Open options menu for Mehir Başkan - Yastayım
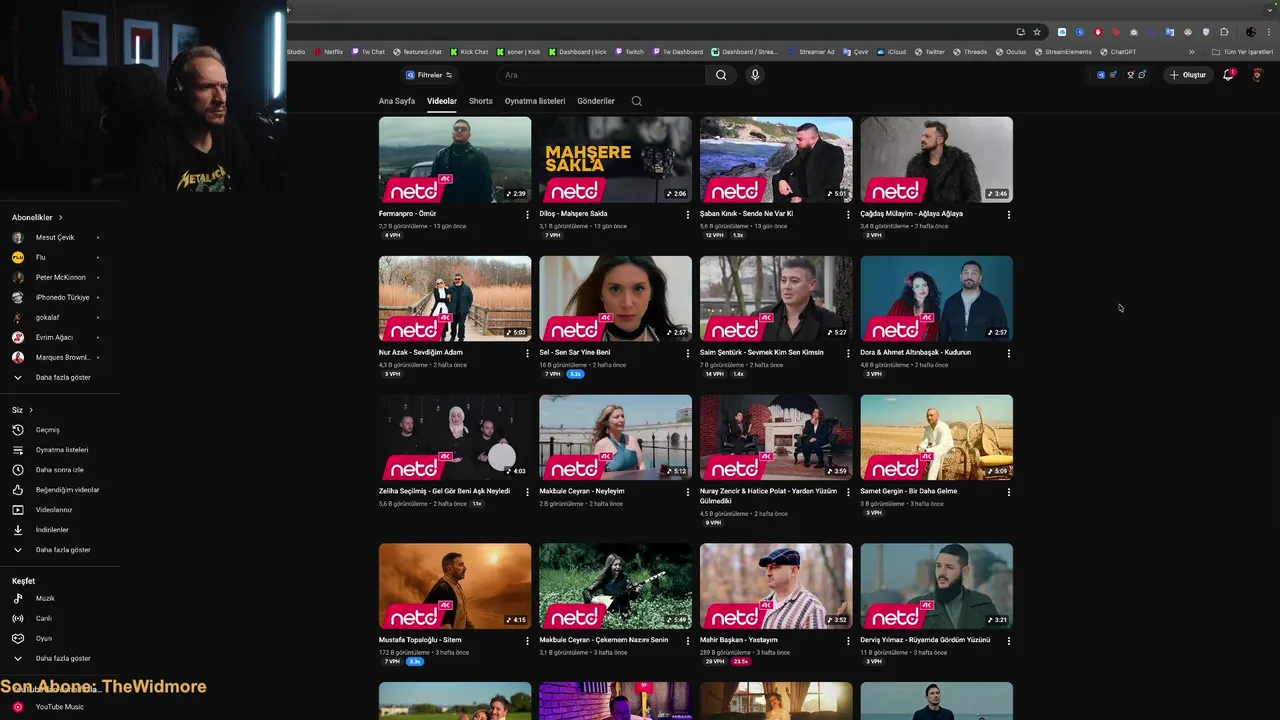Image resolution: width=1280 pixels, height=720 pixels. click(x=848, y=640)
